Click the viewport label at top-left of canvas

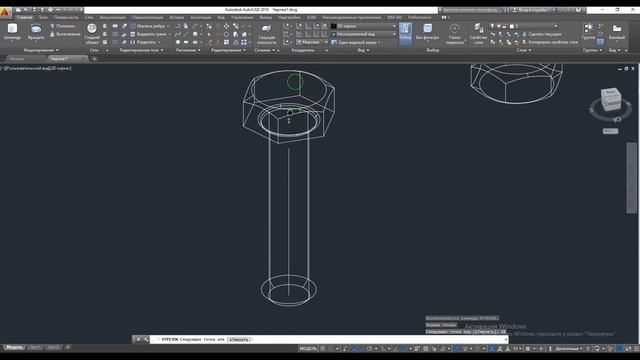click(x=36, y=68)
